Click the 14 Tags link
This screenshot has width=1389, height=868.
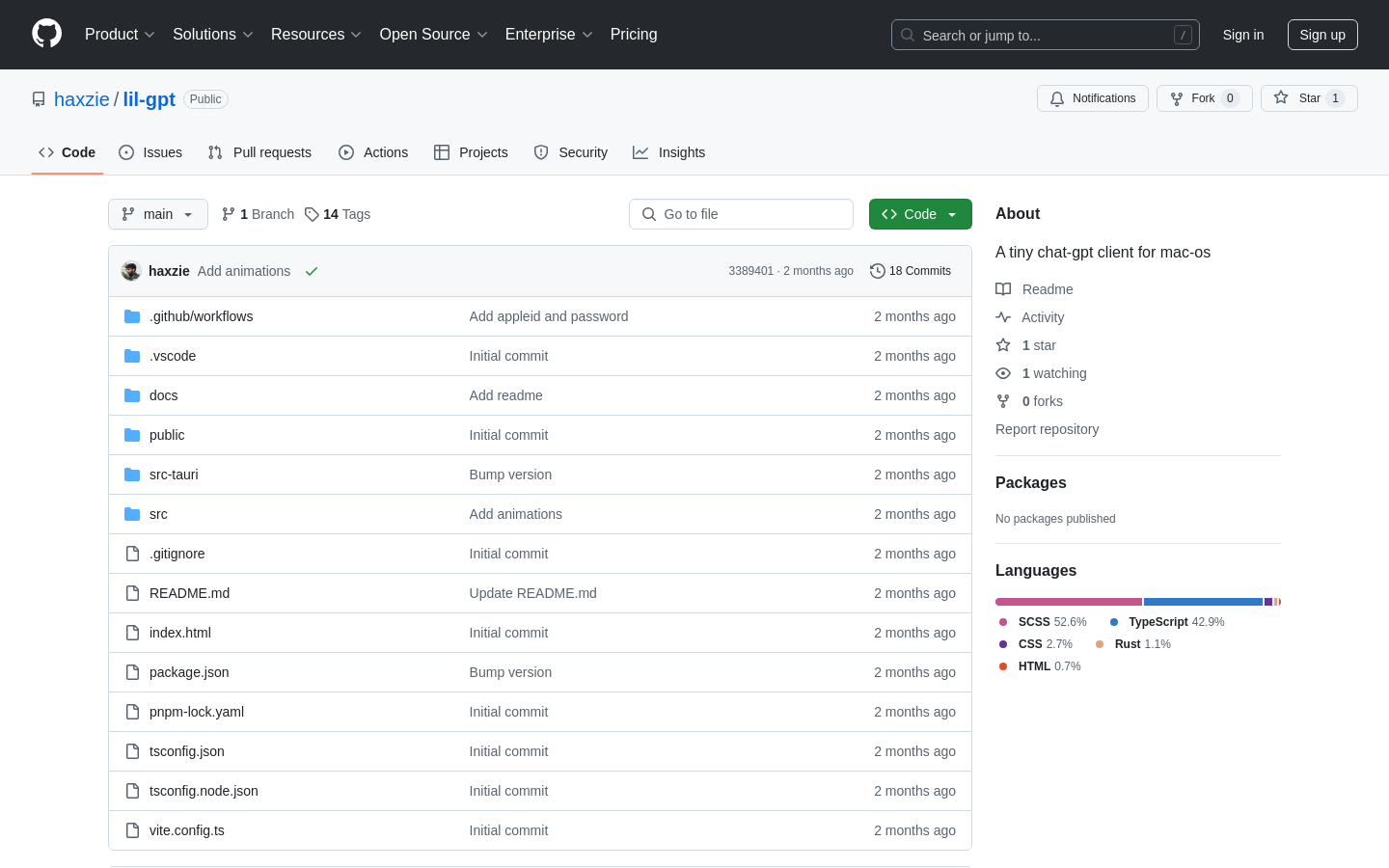point(338,214)
